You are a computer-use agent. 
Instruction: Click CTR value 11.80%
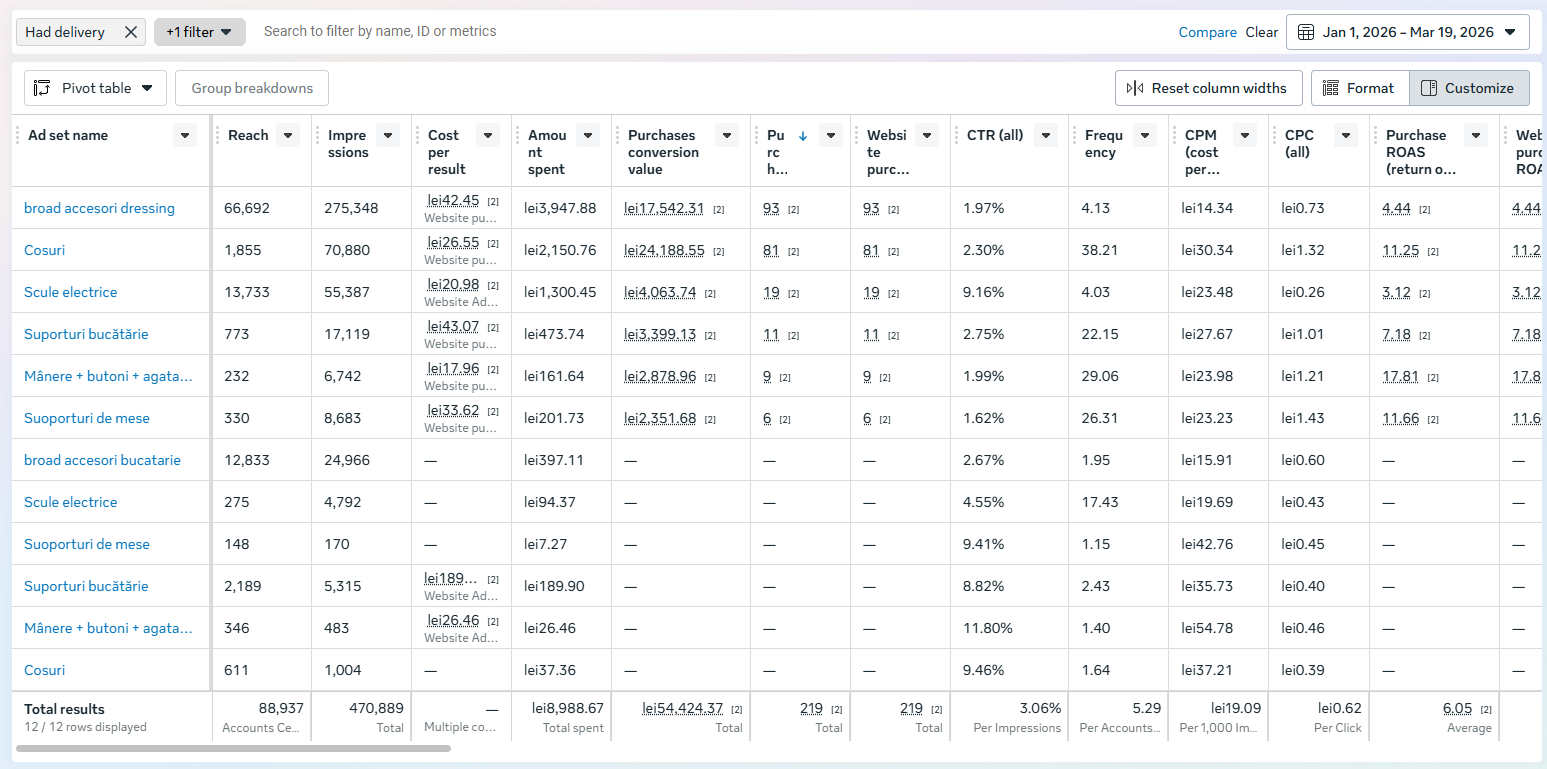click(988, 628)
